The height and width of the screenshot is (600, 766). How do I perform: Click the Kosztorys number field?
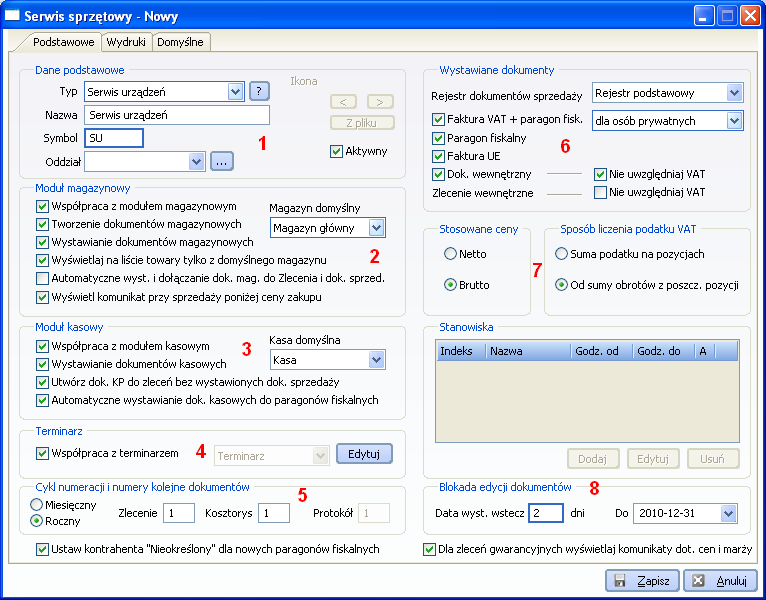[x=274, y=514]
